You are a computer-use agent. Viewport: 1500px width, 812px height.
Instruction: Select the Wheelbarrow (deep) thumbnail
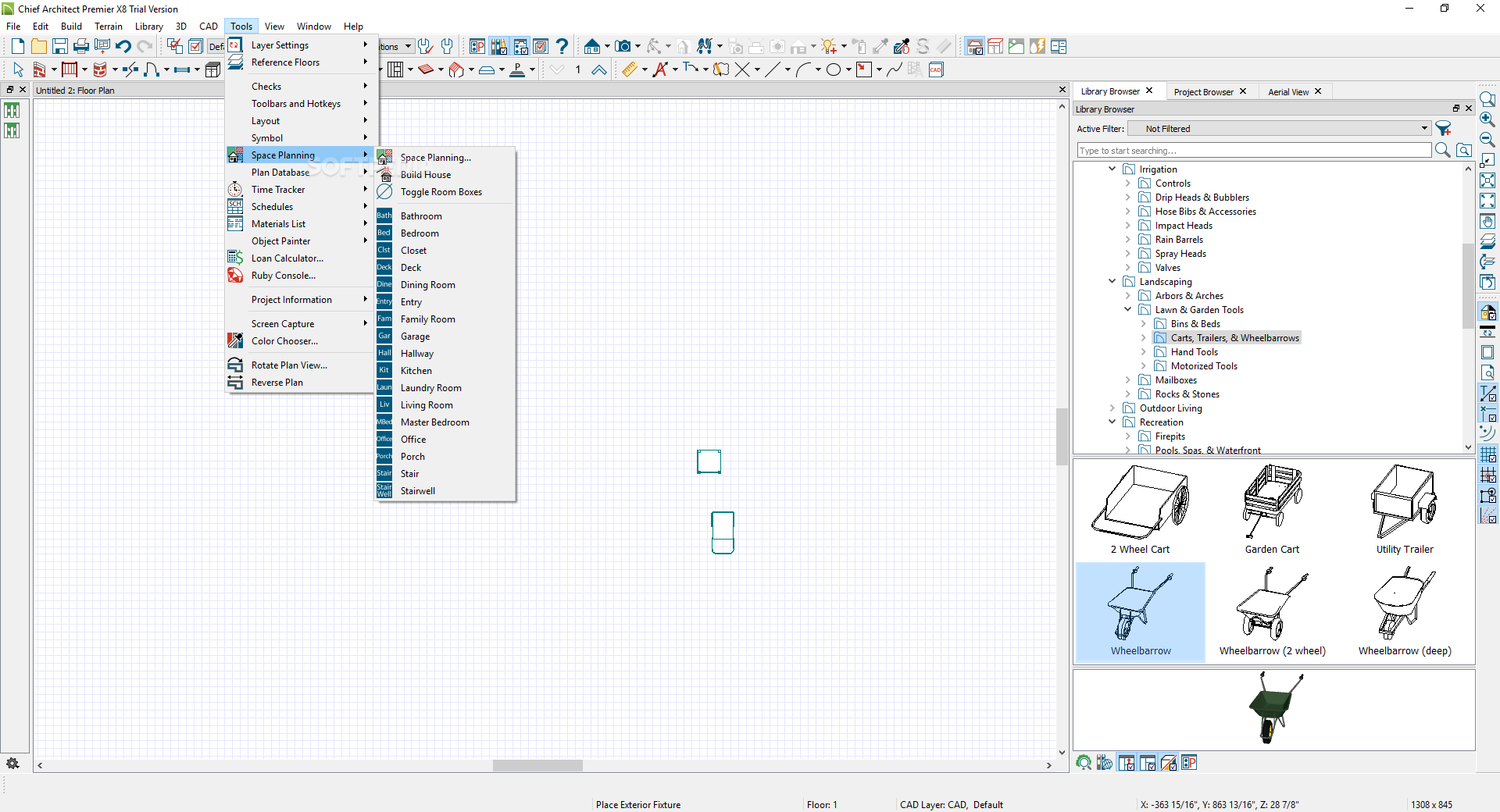1405,612
